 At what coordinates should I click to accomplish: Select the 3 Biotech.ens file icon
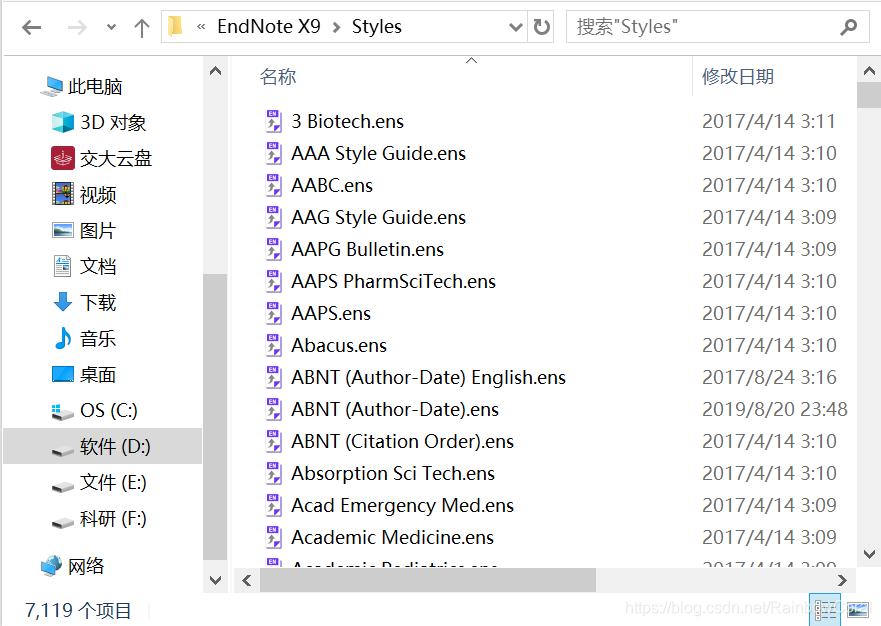[x=273, y=121]
